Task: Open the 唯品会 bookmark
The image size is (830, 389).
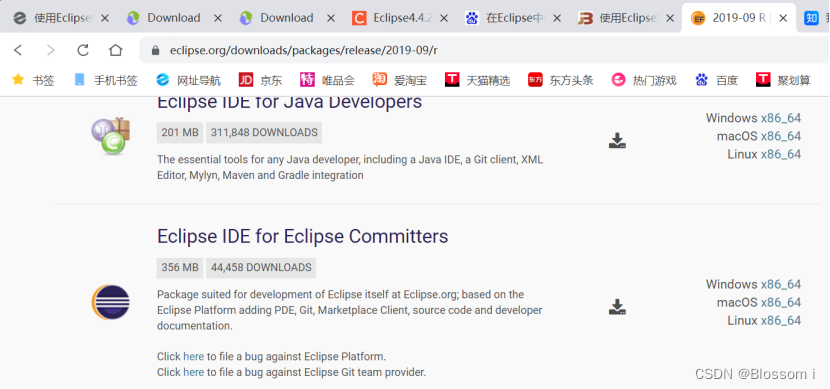Action: click(327, 80)
